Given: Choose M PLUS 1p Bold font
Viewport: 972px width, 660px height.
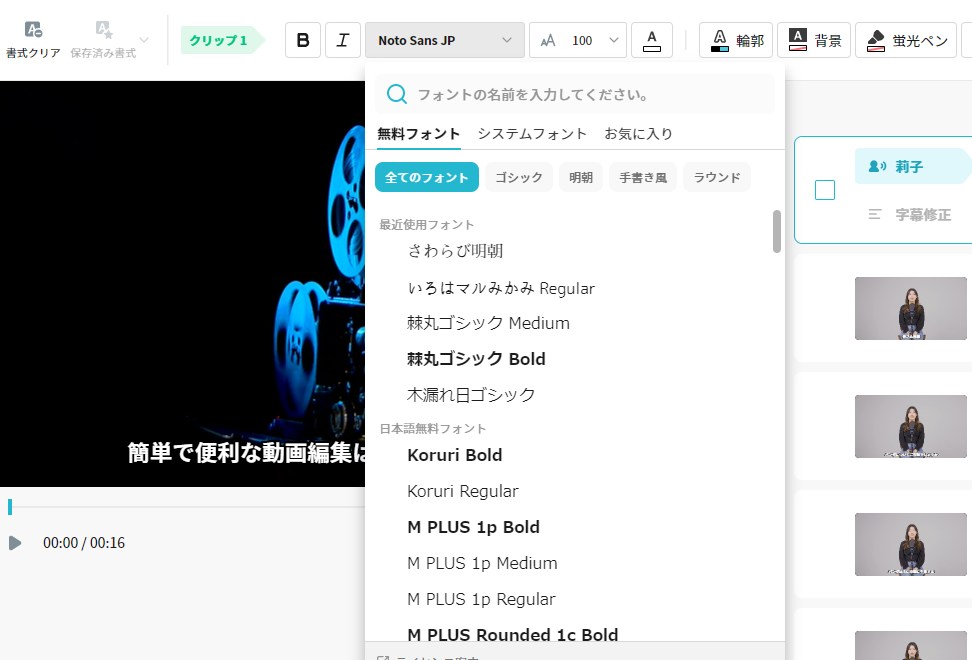Looking at the screenshot, I should 473,527.
